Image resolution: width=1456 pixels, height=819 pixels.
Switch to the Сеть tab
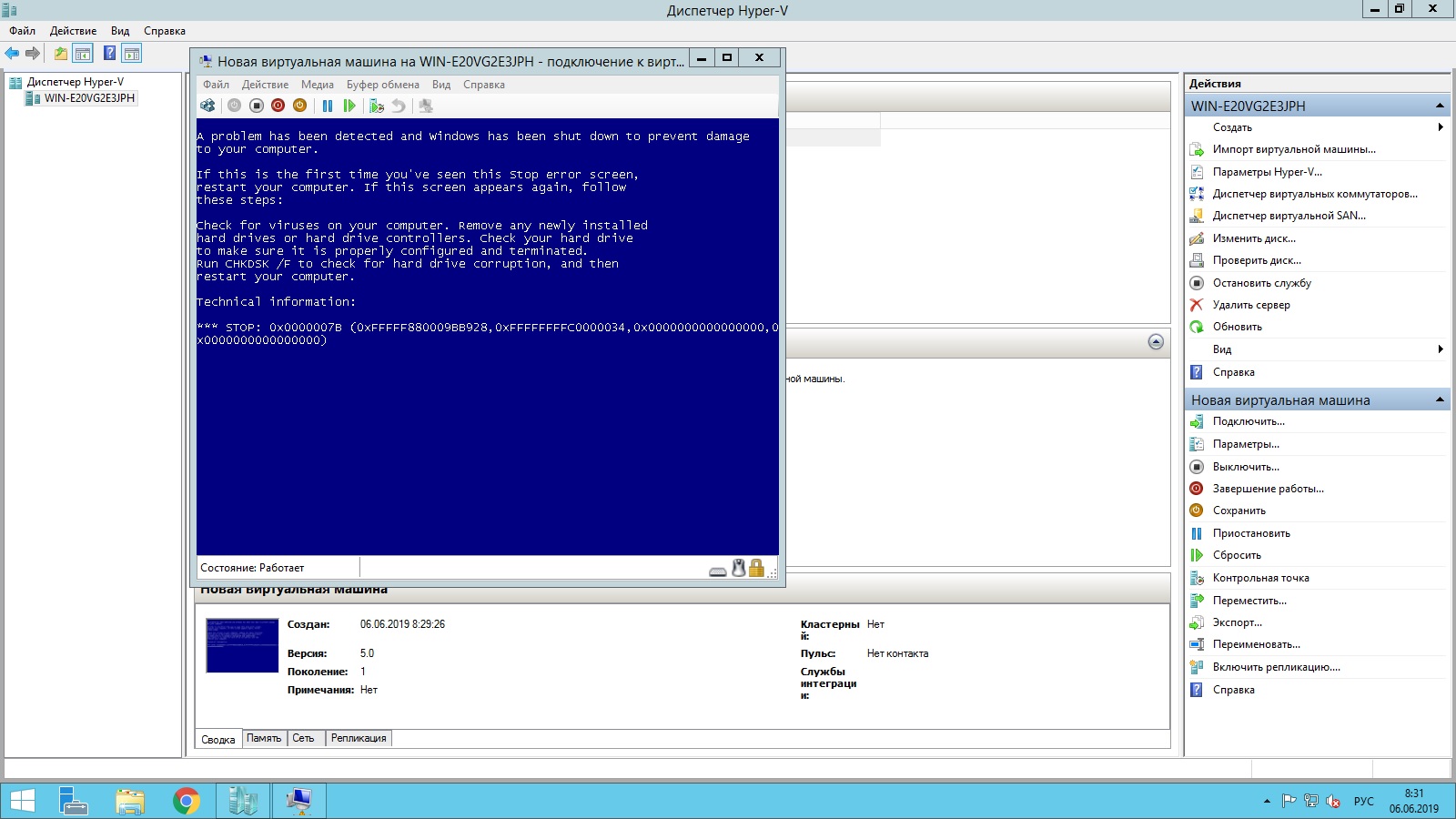304,738
